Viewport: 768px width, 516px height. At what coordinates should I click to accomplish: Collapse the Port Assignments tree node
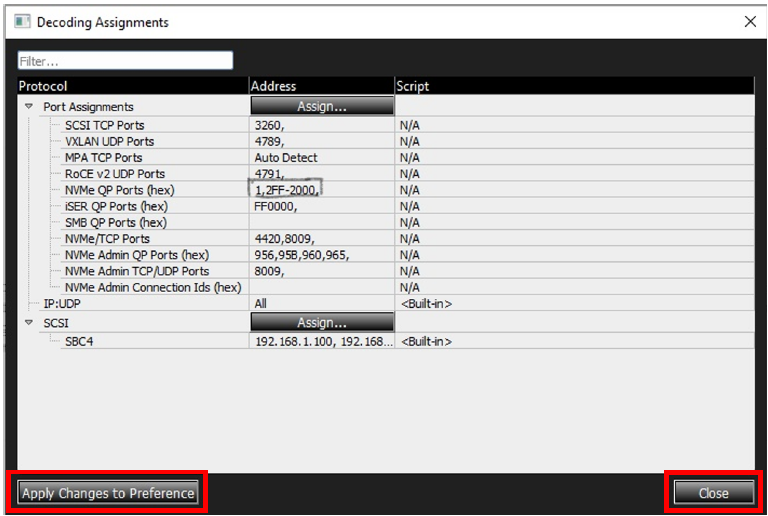[29, 106]
